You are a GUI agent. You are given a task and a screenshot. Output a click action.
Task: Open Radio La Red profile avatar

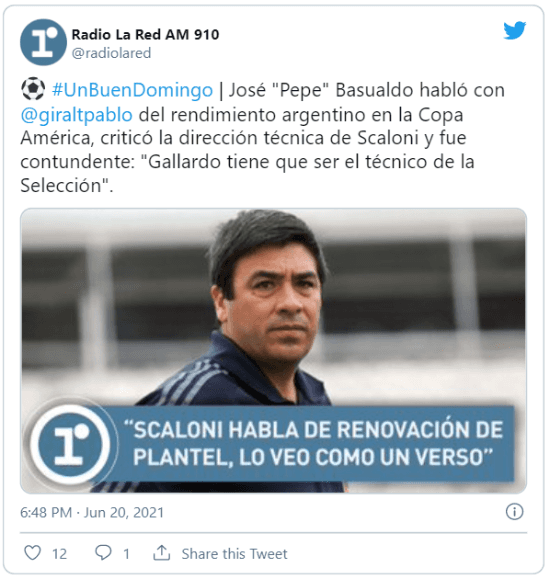[x=43, y=42]
